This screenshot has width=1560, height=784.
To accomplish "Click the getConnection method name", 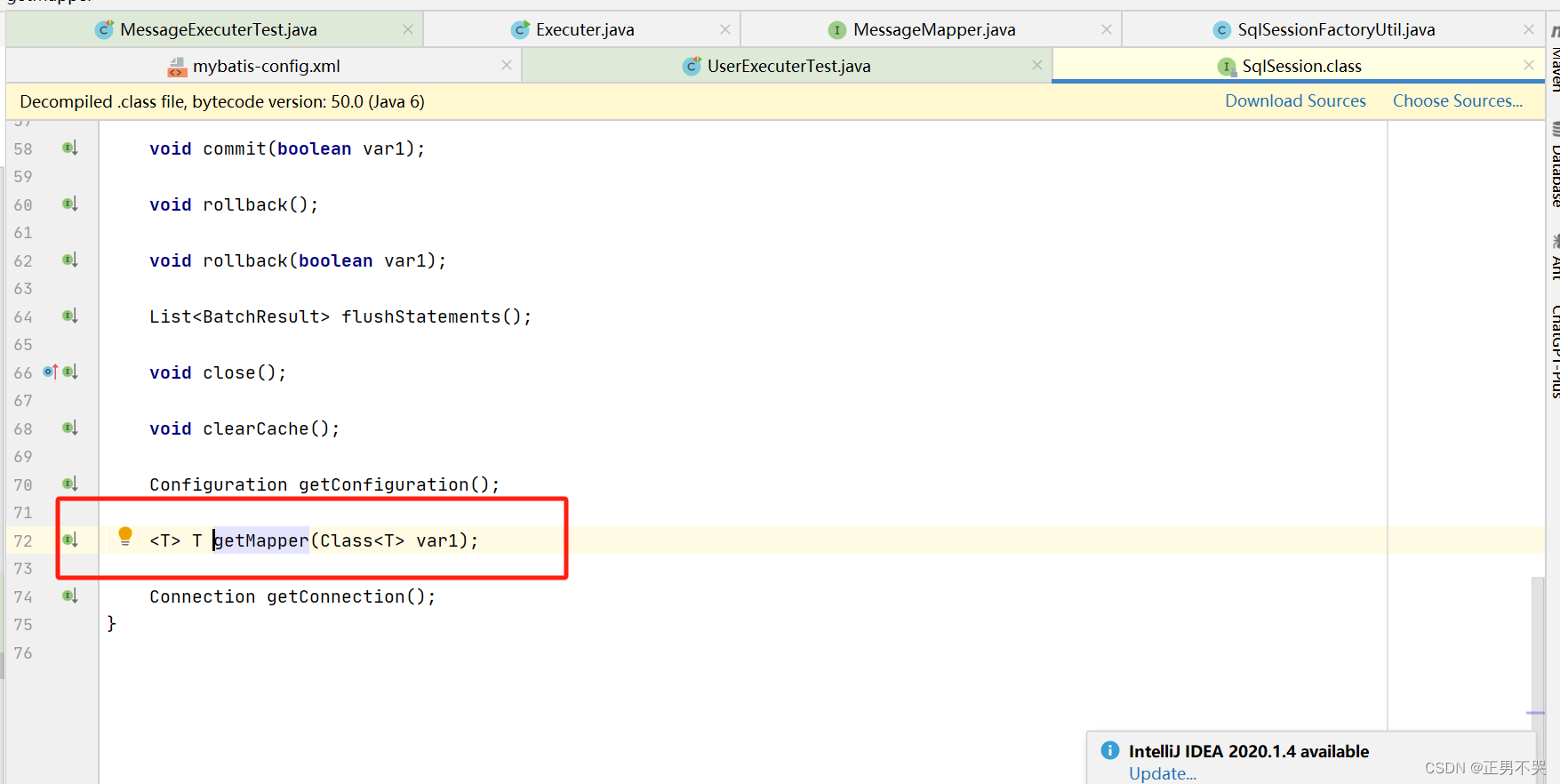I will [x=336, y=596].
